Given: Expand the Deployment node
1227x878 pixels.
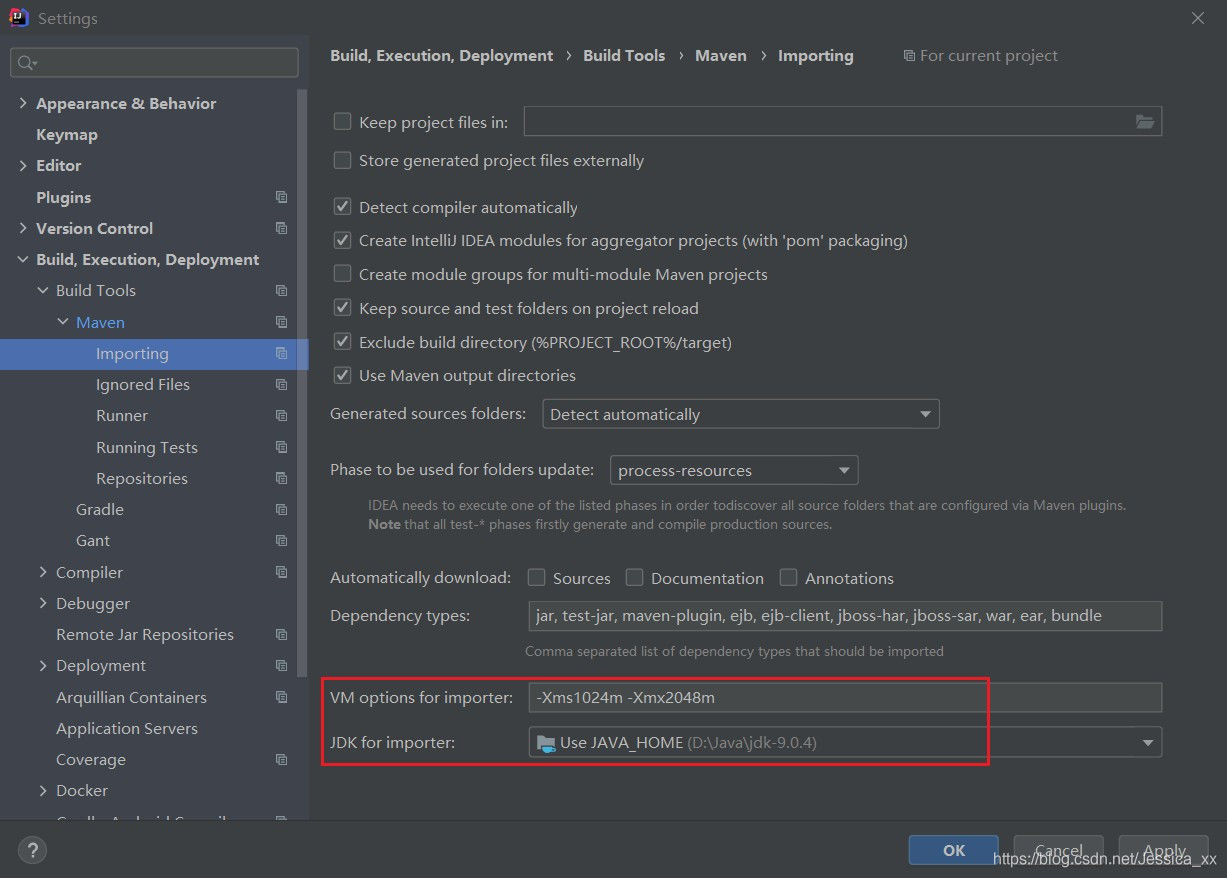Looking at the screenshot, I should click(43, 665).
